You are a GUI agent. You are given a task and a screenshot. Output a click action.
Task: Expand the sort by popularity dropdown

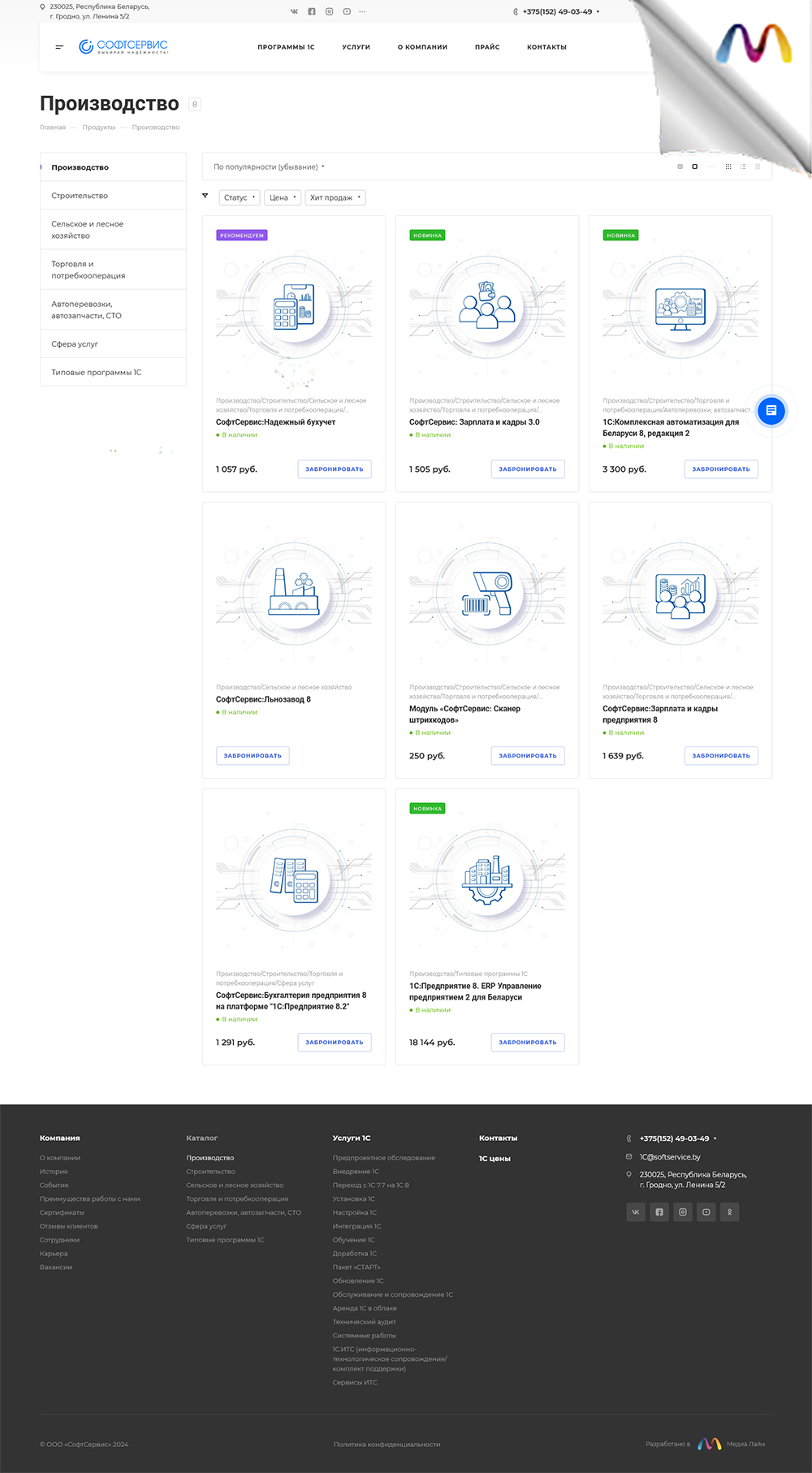tap(269, 167)
